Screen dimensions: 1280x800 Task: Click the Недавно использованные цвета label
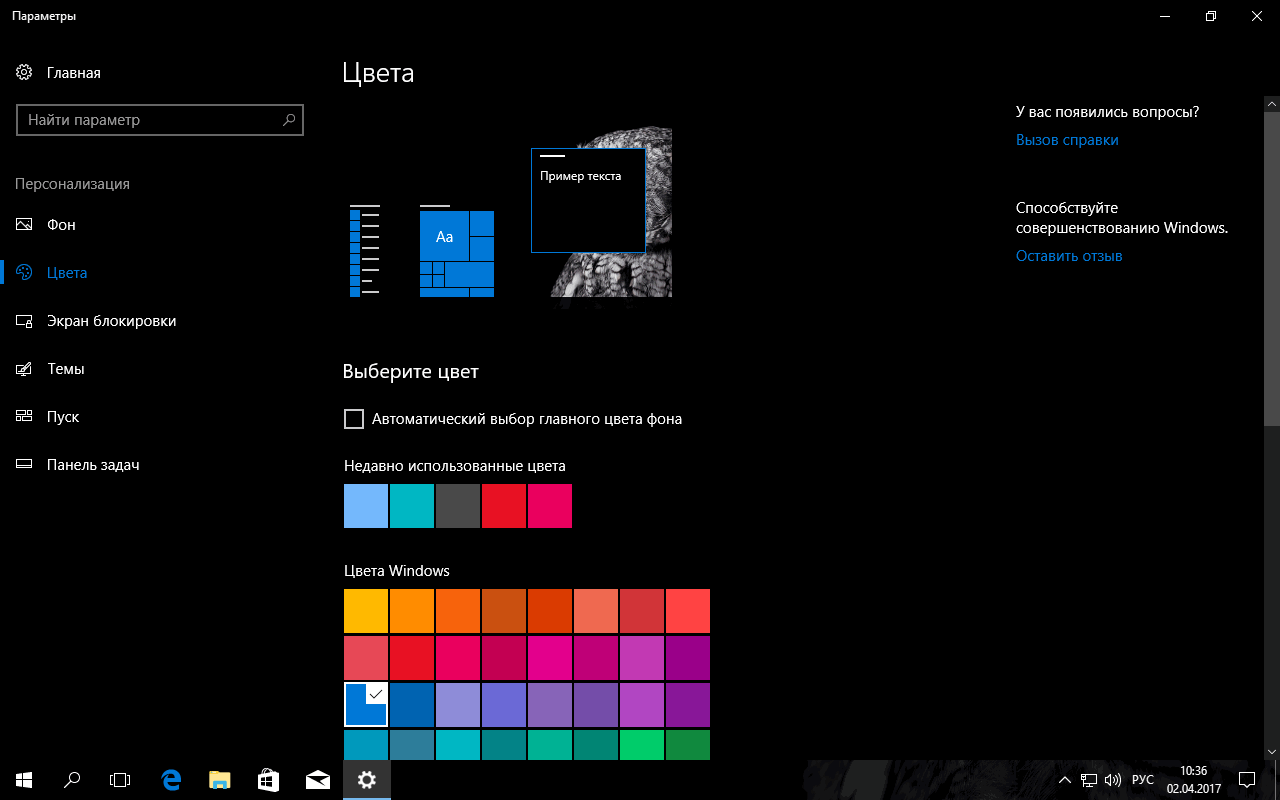(x=455, y=466)
